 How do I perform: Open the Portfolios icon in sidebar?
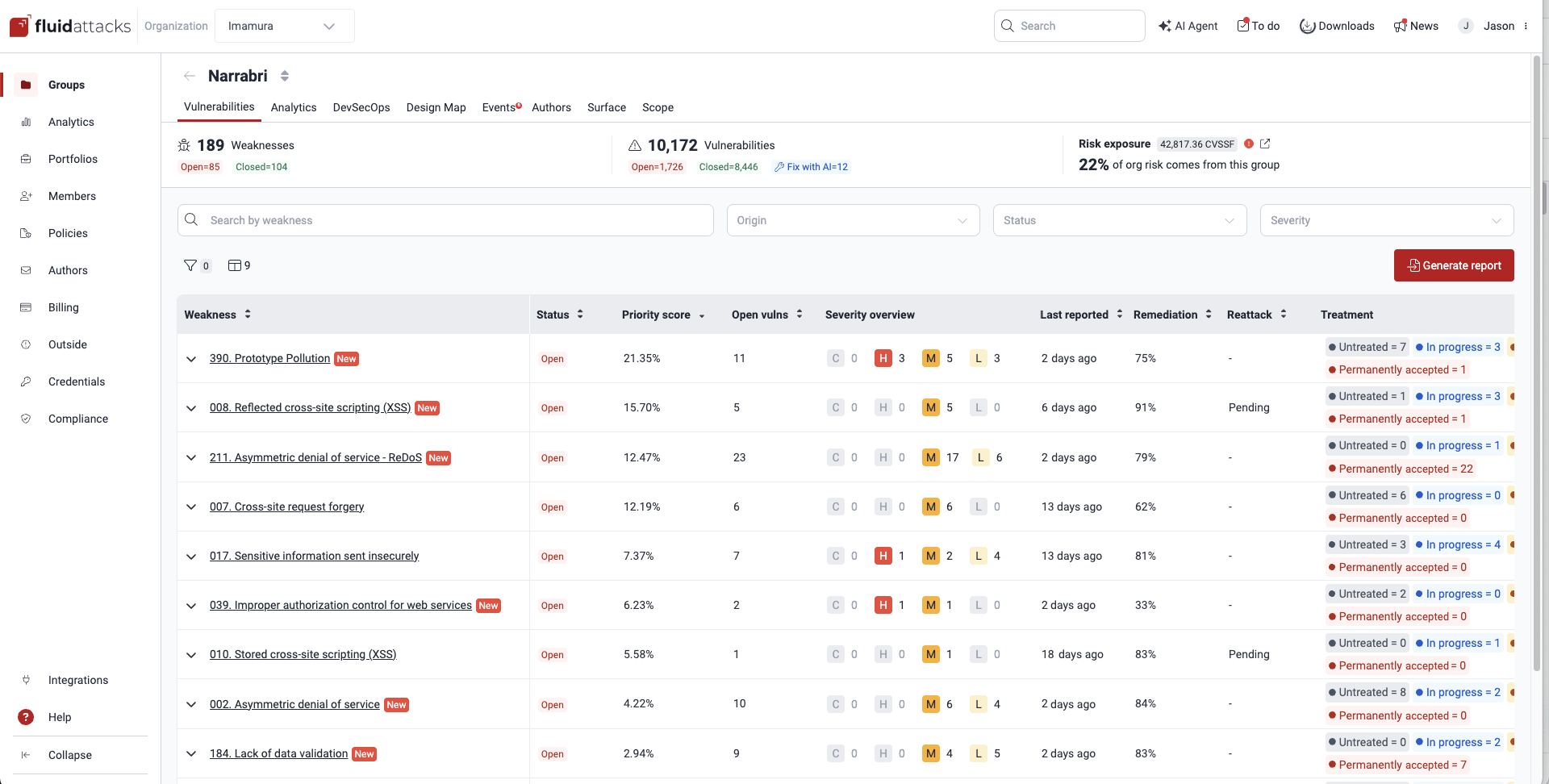[x=26, y=159]
